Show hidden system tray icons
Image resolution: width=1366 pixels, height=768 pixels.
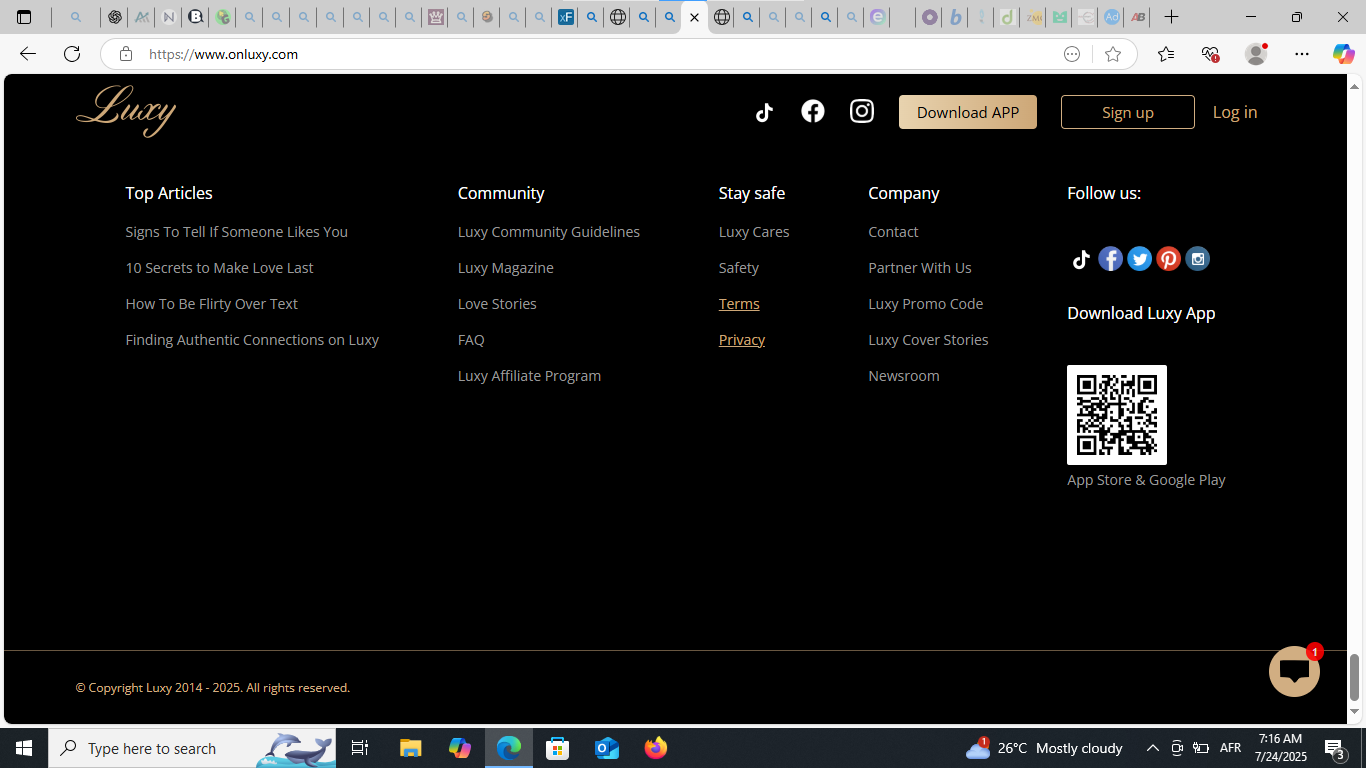pos(1152,748)
